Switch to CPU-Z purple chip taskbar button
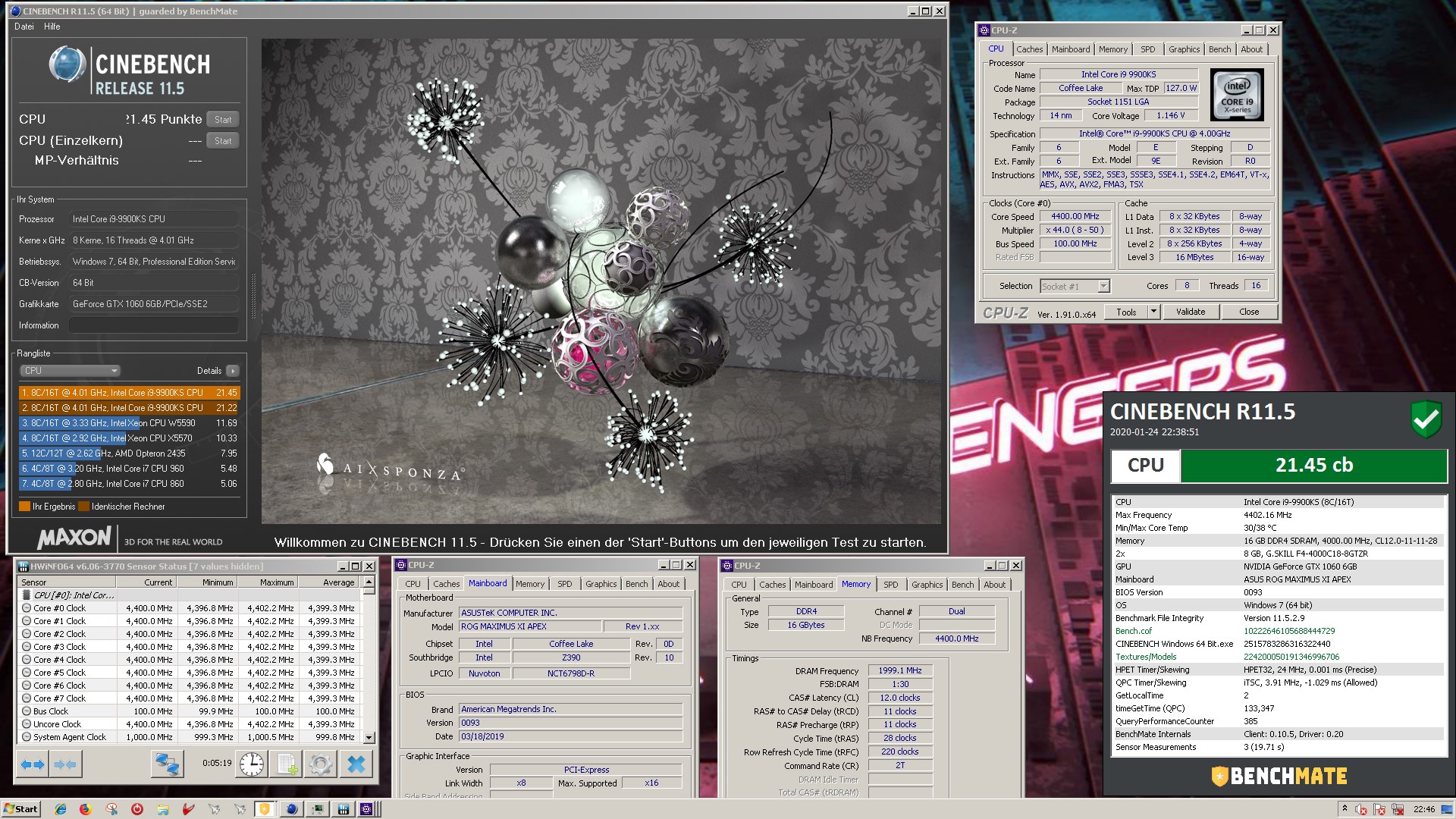The image size is (1456, 819). click(366, 809)
